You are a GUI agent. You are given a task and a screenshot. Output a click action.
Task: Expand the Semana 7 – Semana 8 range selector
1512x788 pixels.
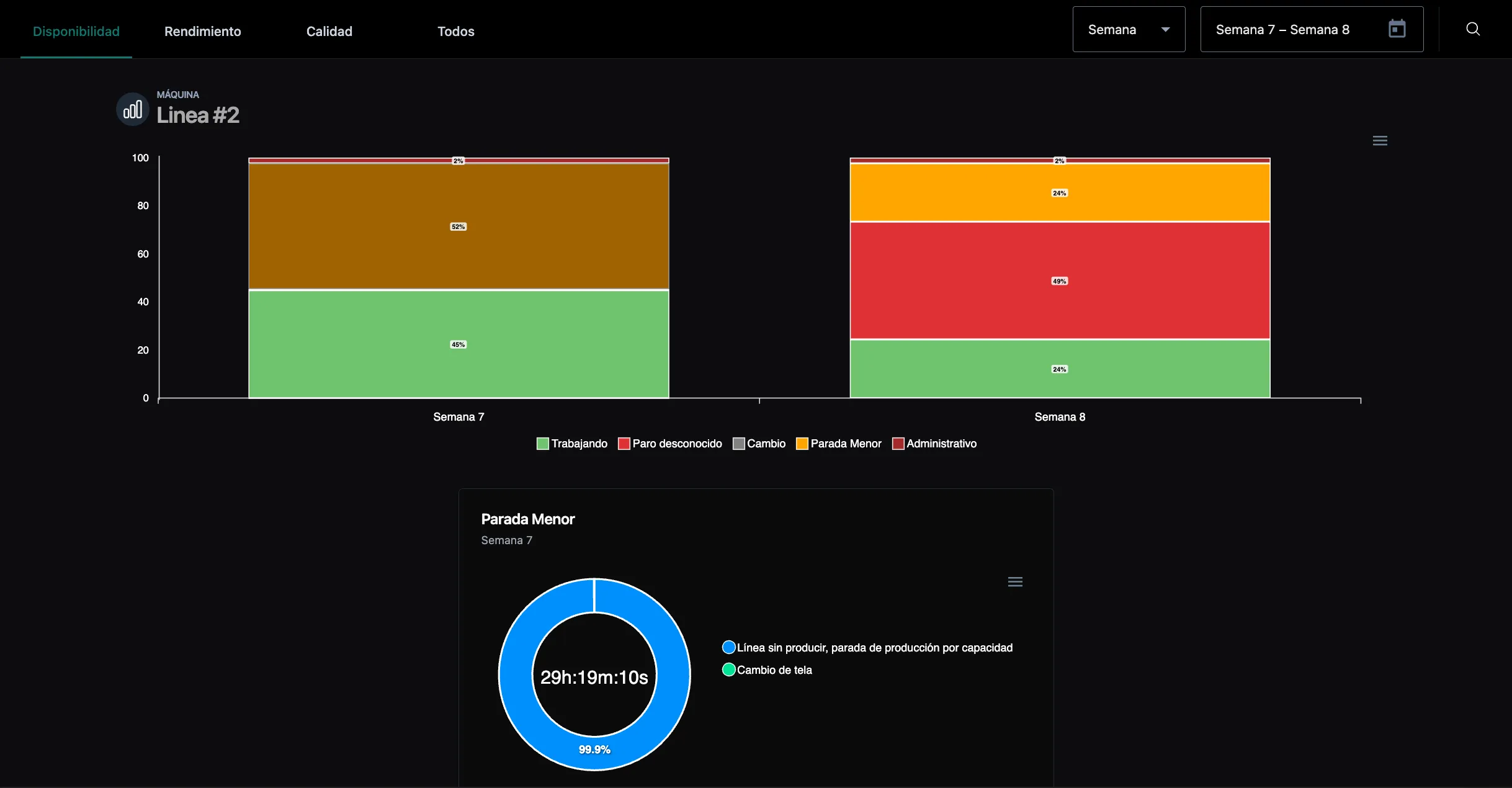point(1281,29)
